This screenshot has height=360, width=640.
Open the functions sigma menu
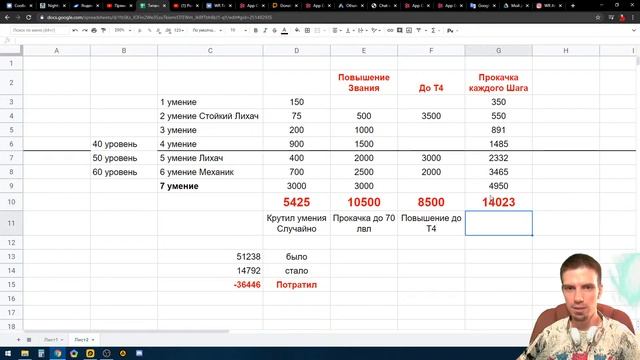click(435, 31)
